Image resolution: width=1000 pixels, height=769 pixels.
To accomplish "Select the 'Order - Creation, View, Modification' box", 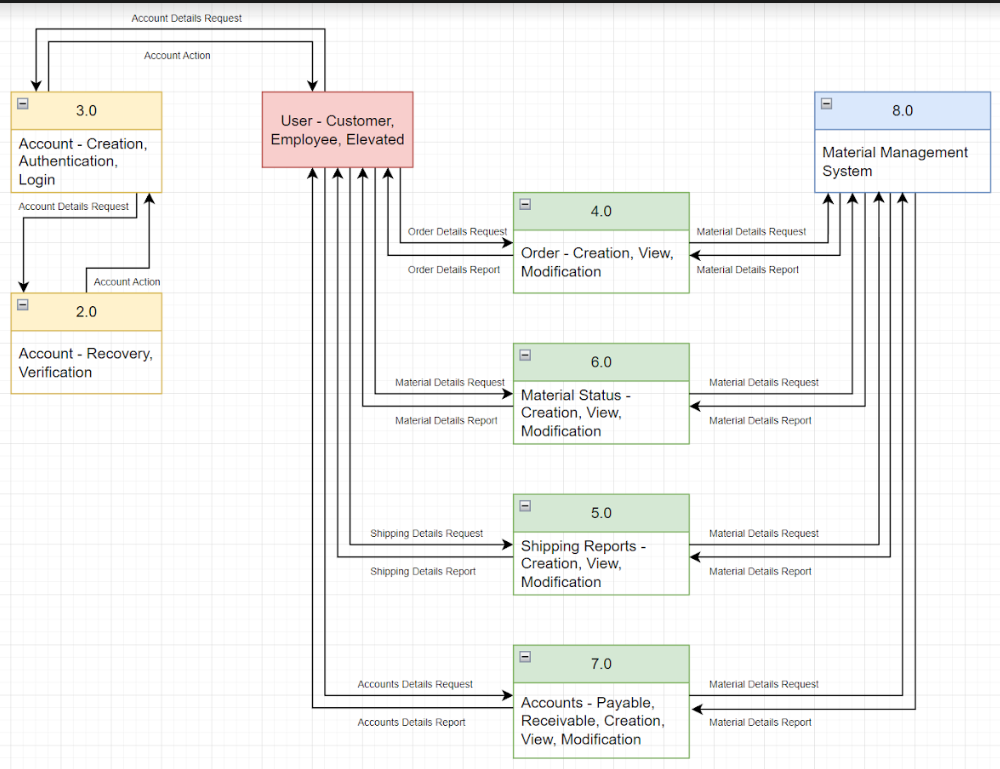I will point(600,262).
